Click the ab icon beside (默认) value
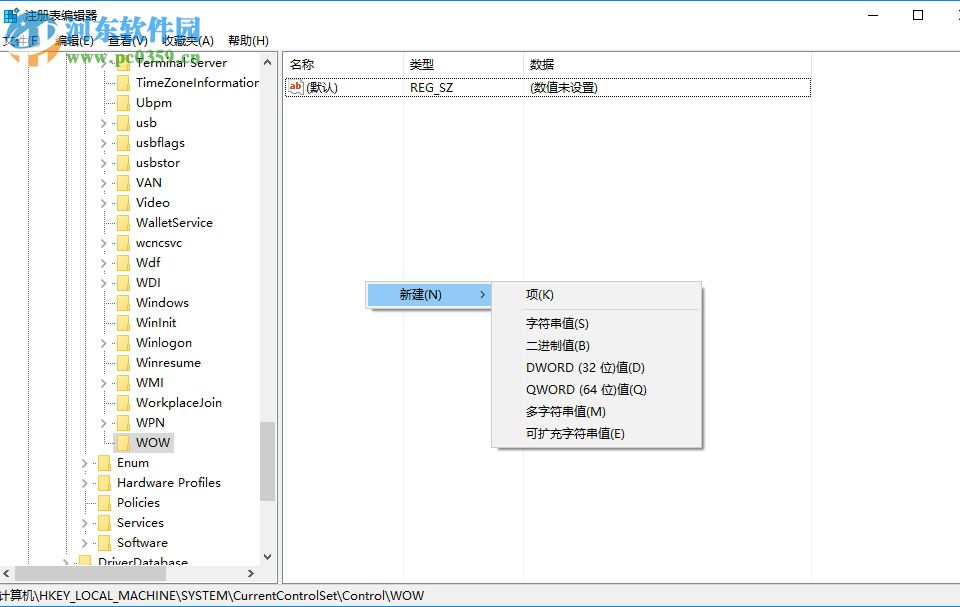This screenshot has width=960, height=607. pos(296,87)
